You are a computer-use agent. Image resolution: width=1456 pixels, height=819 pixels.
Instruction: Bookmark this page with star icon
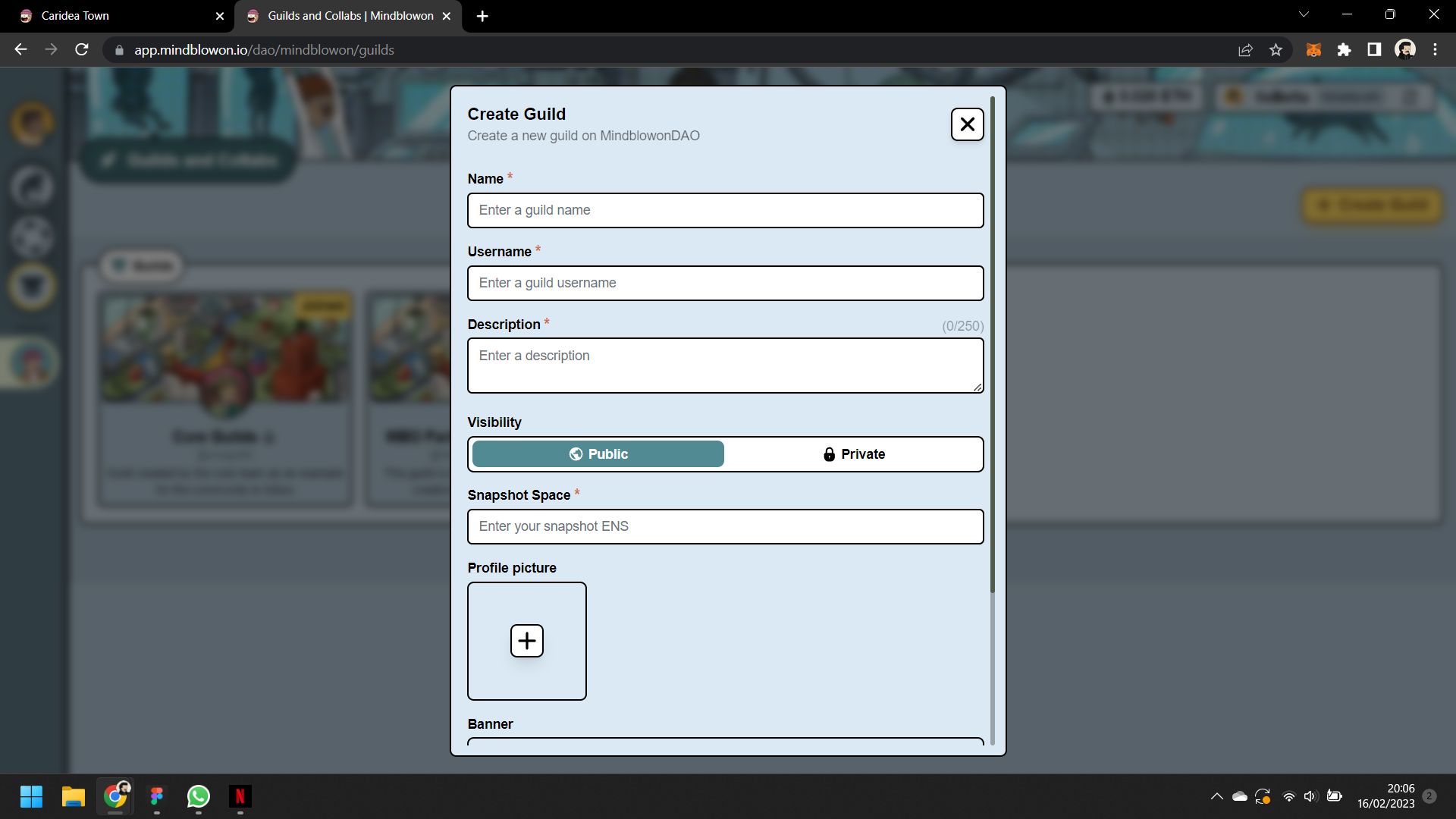point(1276,50)
